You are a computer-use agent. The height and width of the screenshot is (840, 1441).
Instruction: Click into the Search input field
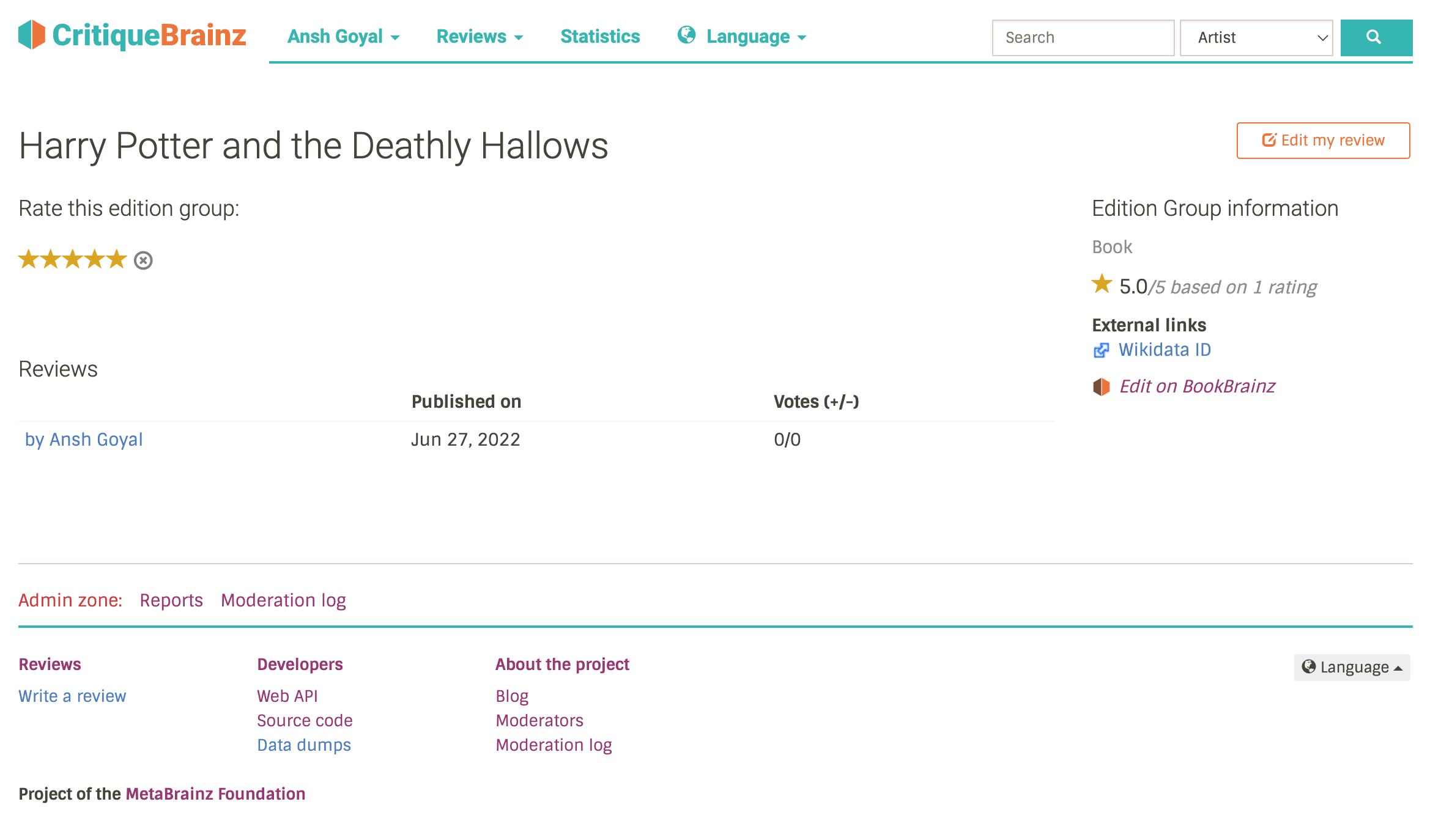click(1083, 37)
